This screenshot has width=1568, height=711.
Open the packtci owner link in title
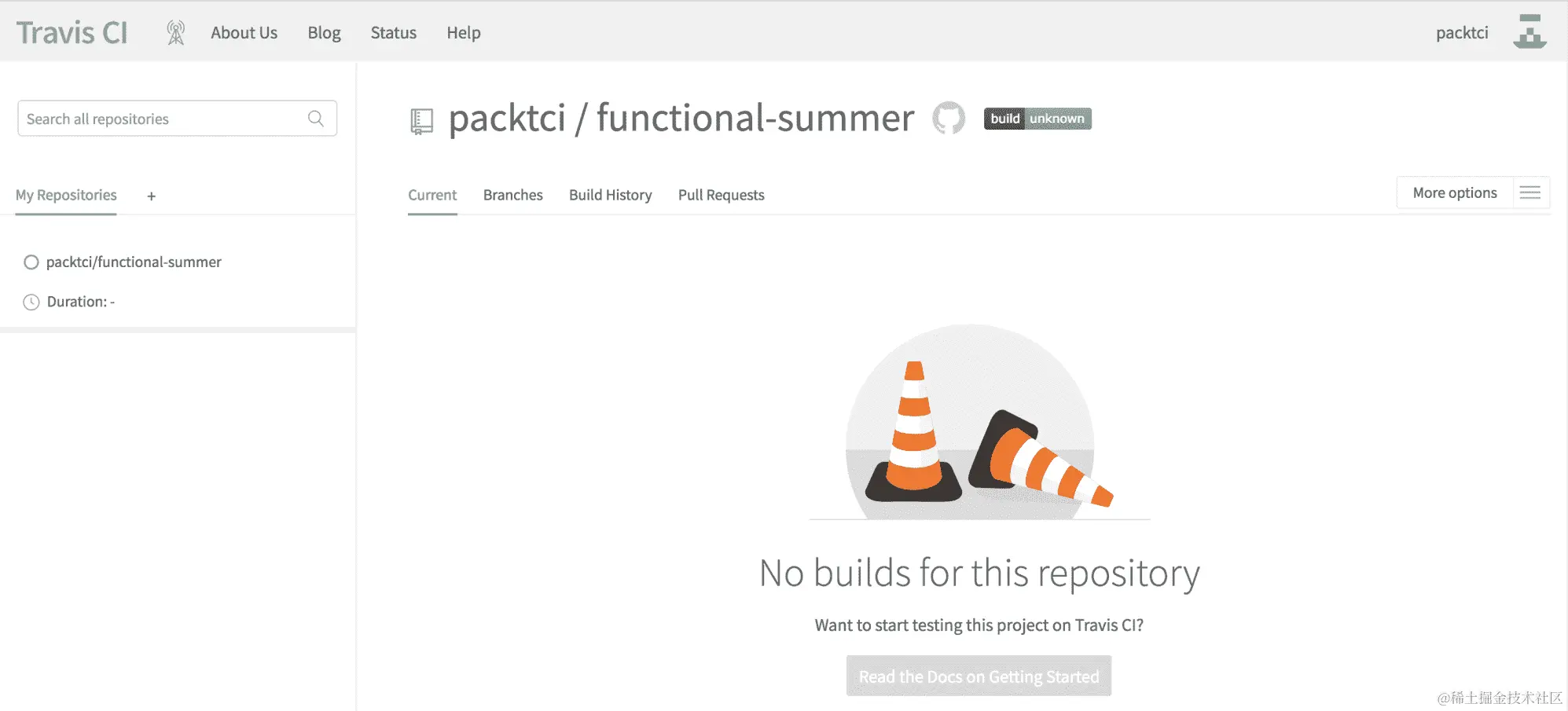[x=507, y=119]
